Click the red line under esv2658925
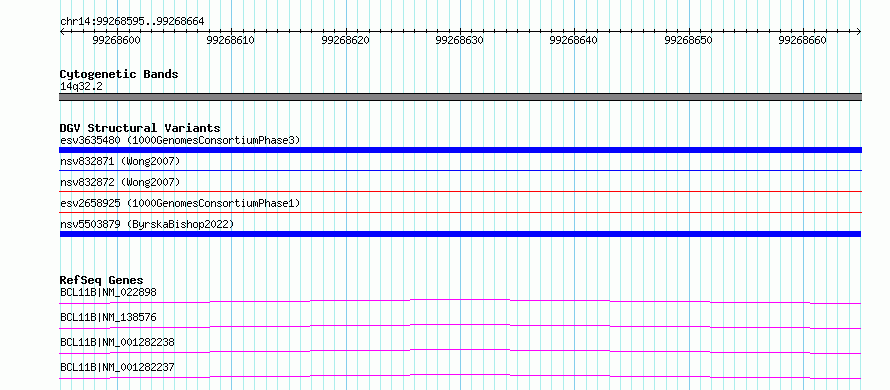Image resolution: width=890 pixels, height=390 pixels. click(x=460, y=212)
